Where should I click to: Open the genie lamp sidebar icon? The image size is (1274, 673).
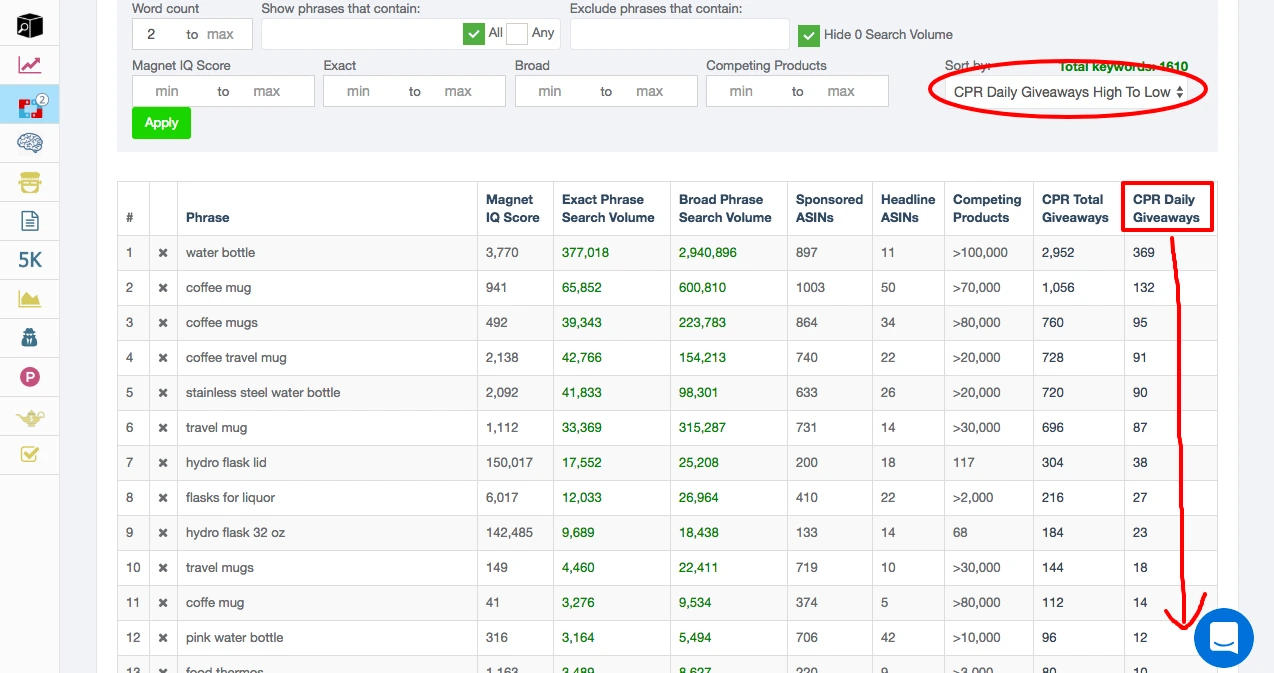click(30, 417)
